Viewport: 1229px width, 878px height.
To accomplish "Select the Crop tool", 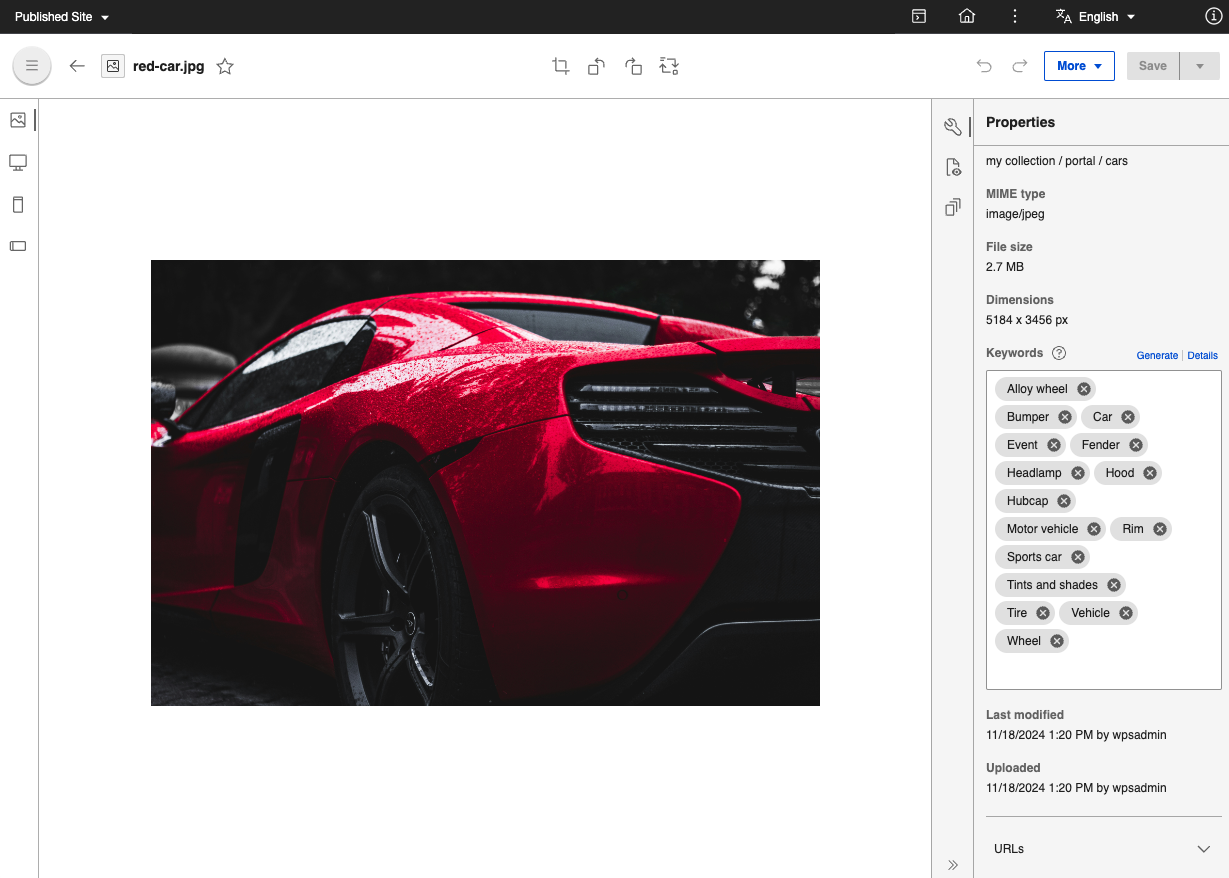I will [560, 65].
